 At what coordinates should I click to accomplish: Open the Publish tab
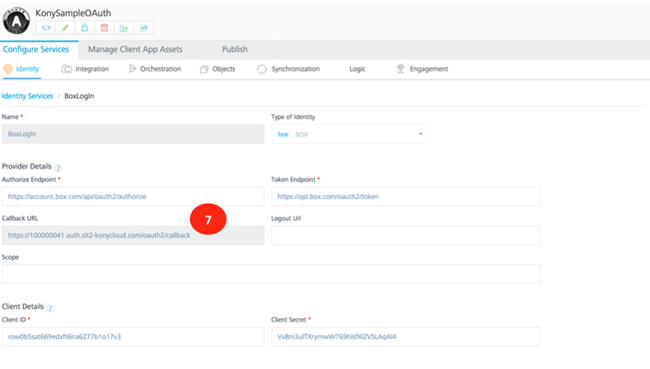pyautogui.click(x=235, y=49)
